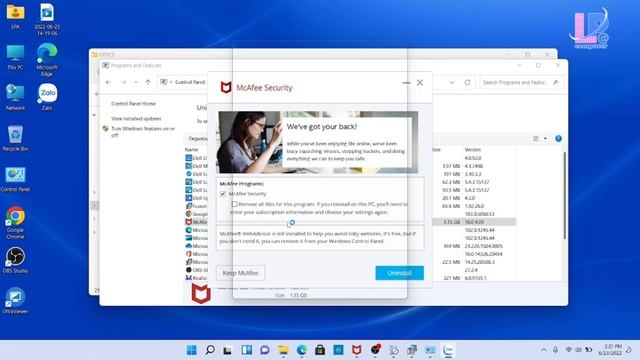640x360 pixels.
Task: Select the McAfee row in programs list
Action: coord(196,222)
